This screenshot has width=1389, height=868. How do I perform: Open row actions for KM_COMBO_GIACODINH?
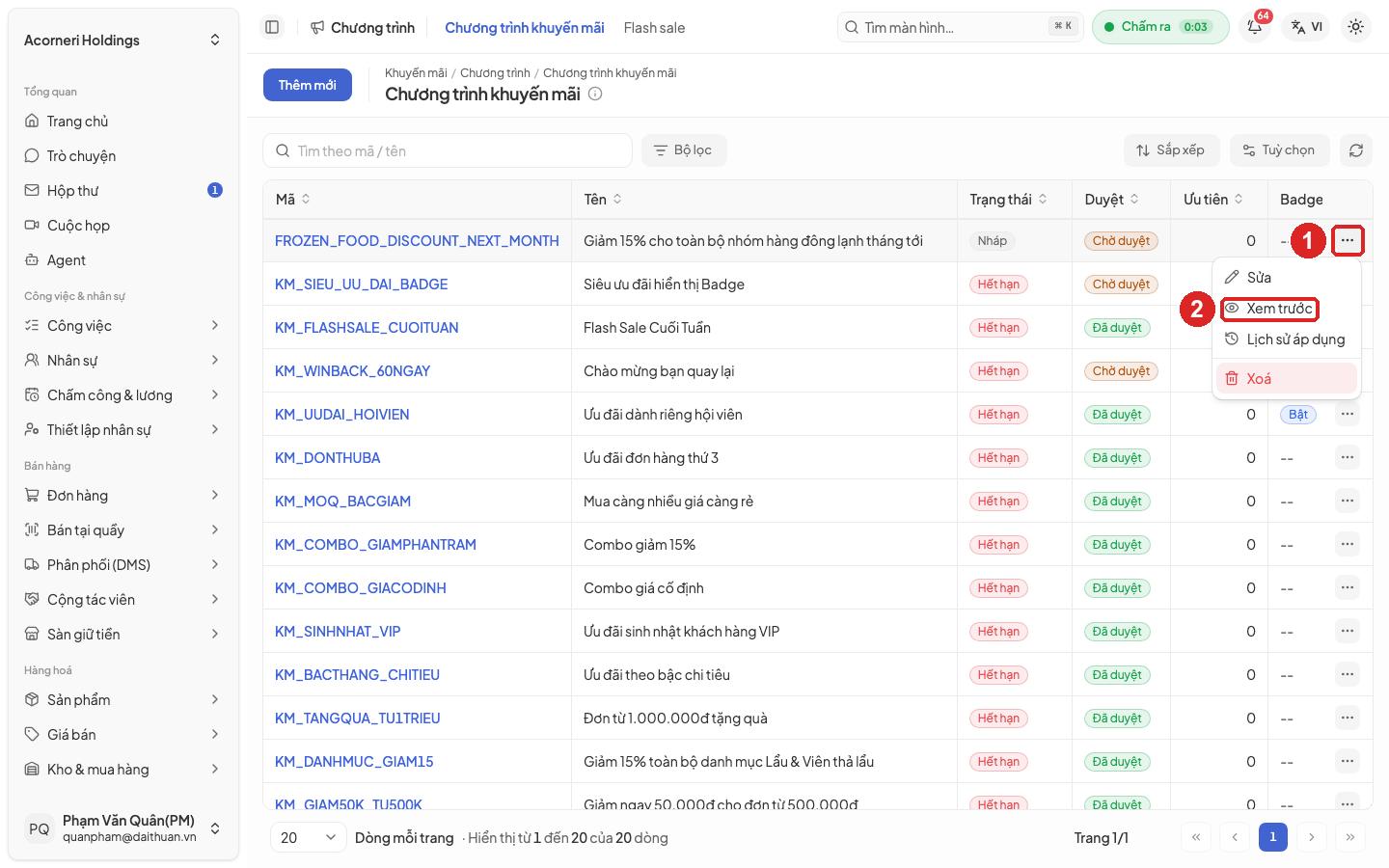(1347, 587)
